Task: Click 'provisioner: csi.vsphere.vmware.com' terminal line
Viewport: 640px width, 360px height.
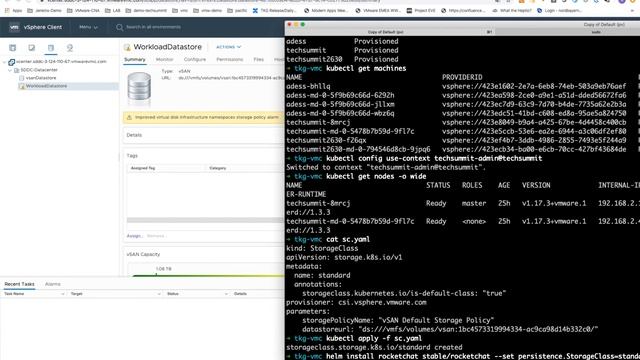Action: [356, 302]
